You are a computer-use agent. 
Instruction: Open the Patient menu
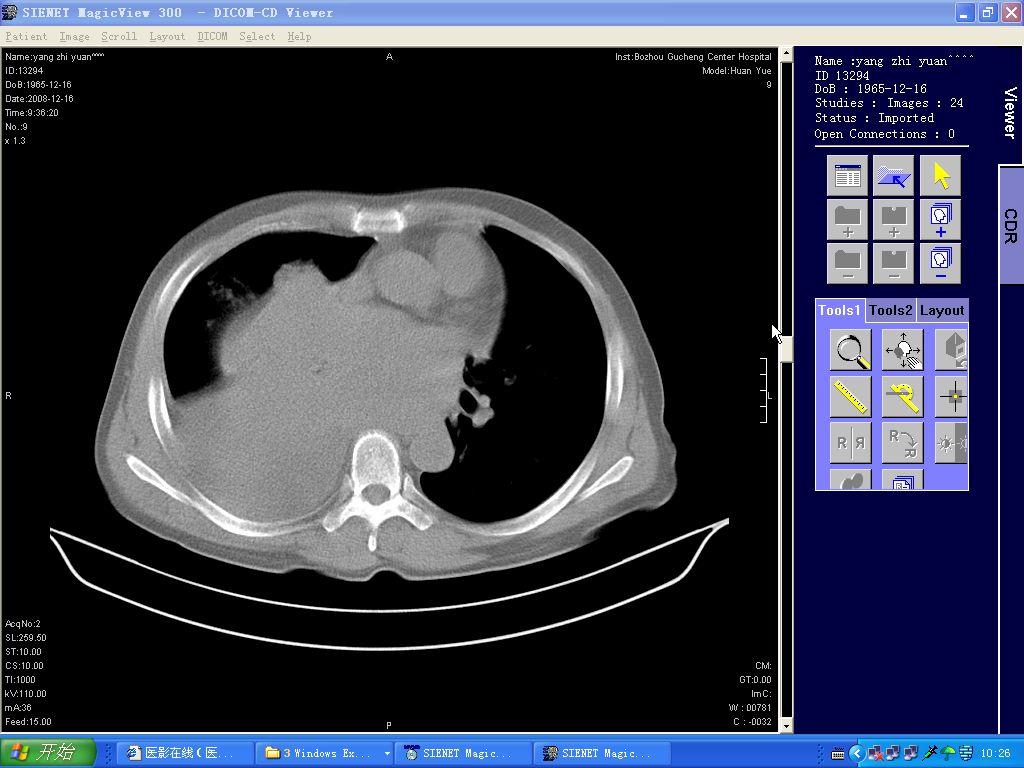coord(26,37)
